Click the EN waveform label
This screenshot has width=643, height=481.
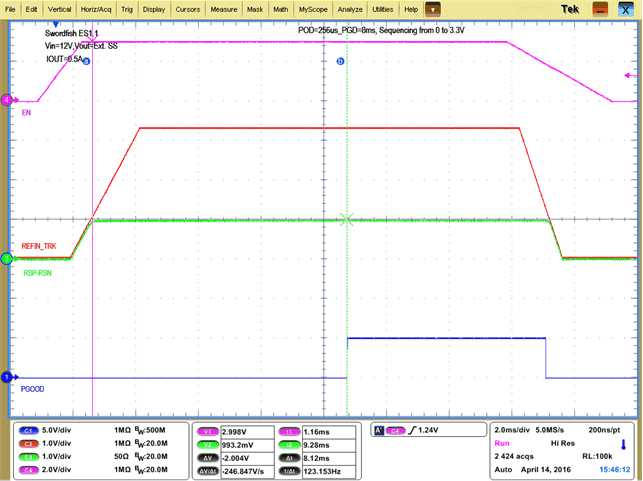[26, 113]
